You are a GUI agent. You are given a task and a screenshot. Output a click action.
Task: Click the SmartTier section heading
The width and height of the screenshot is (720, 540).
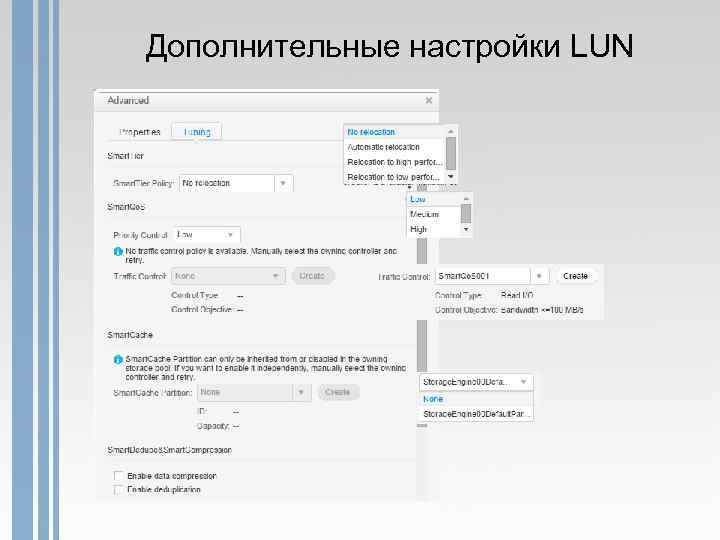(x=125, y=156)
